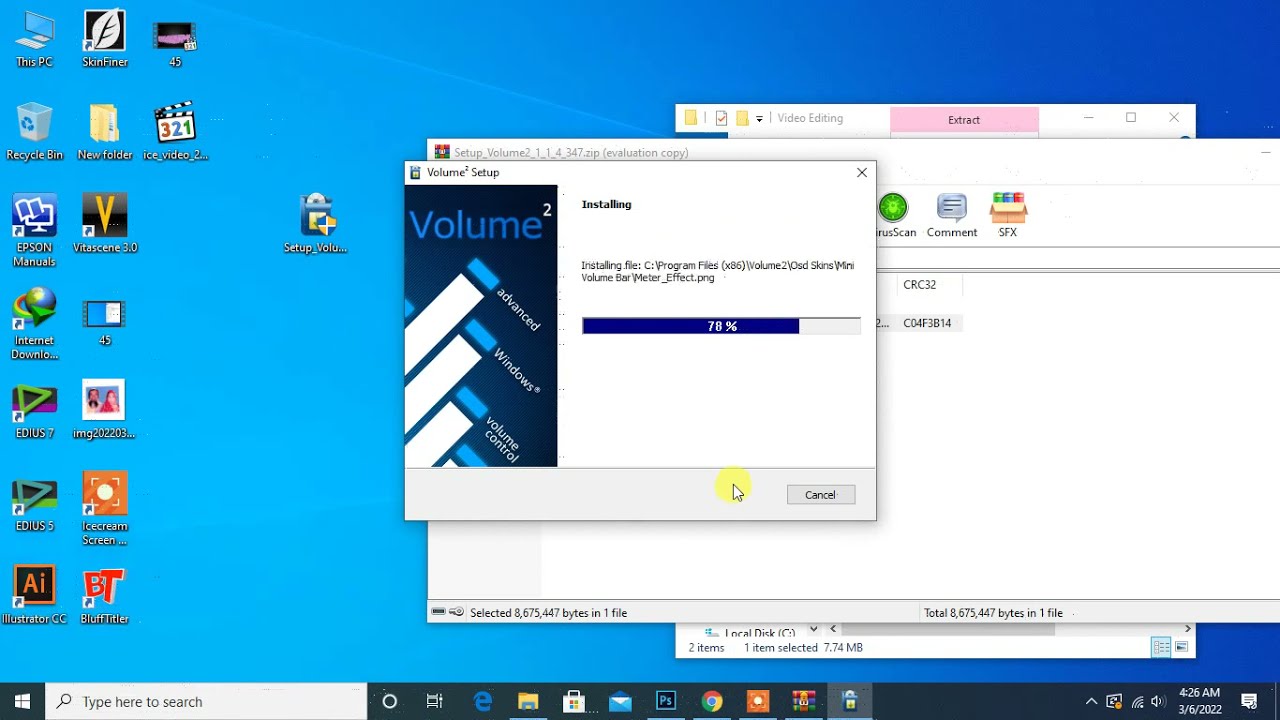Open the New folder on desktop
Image resolution: width=1280 pixels, height=720 pixels.
pyautogui.click(x=105, y=132)
